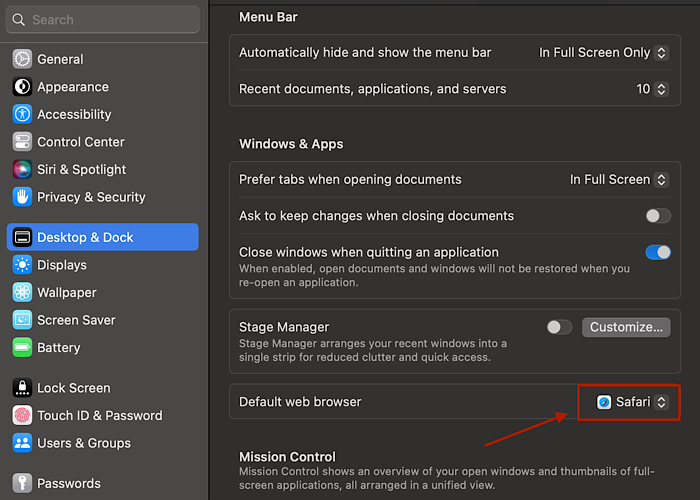Image resolution: width=700 pixels, height=500 pixels.
Task: Select Screen Saver in the sidebar
Action: (103, 320)
